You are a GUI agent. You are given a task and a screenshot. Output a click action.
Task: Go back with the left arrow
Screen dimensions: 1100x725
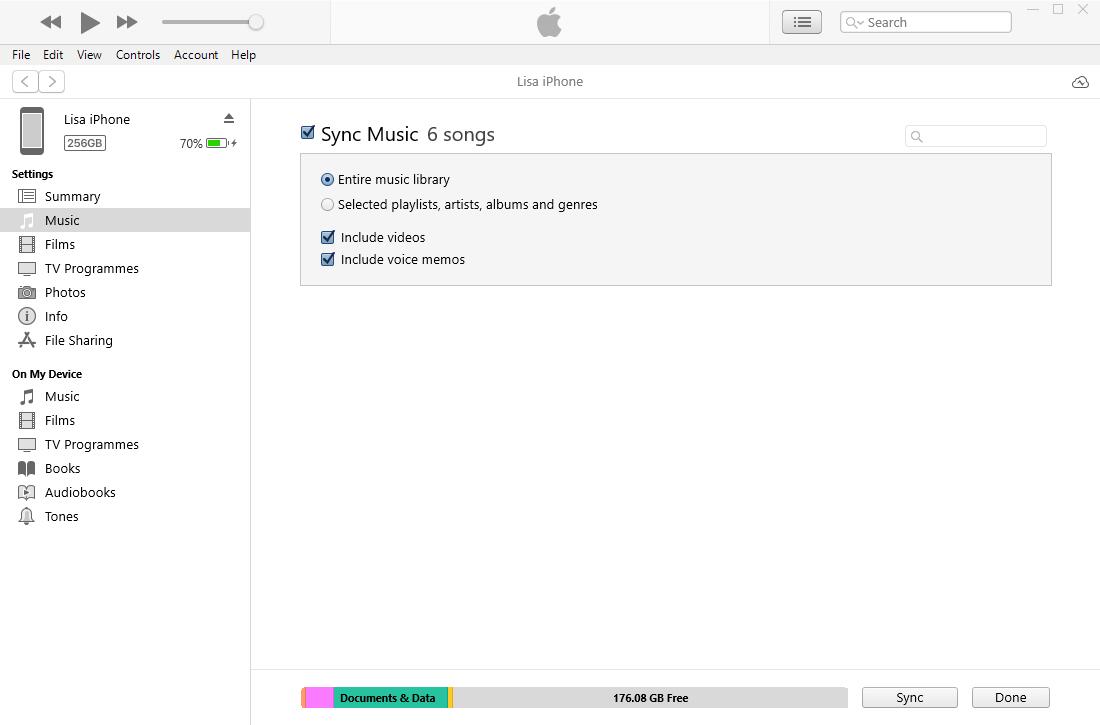point(25,81)
